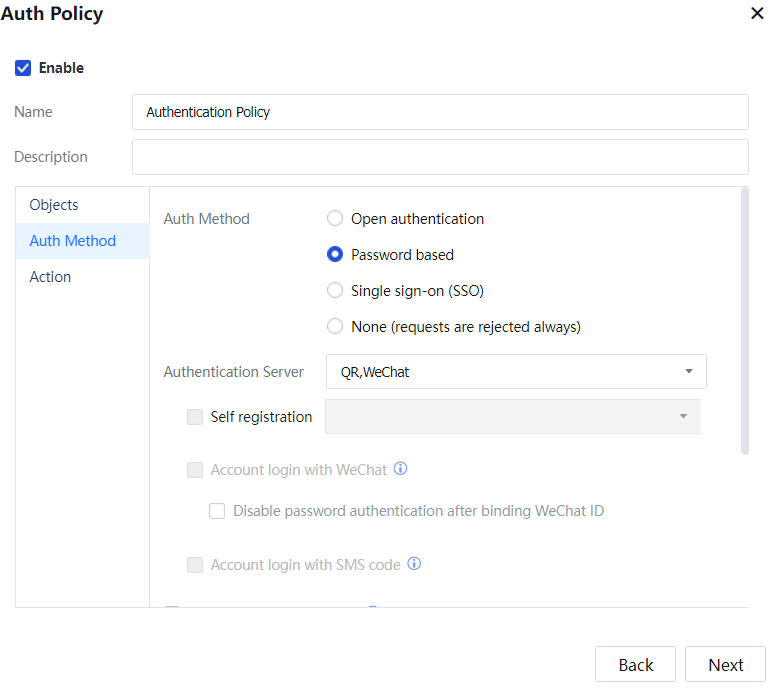
Task: Select Open authentication radio option
Action: tap(335, 219)
